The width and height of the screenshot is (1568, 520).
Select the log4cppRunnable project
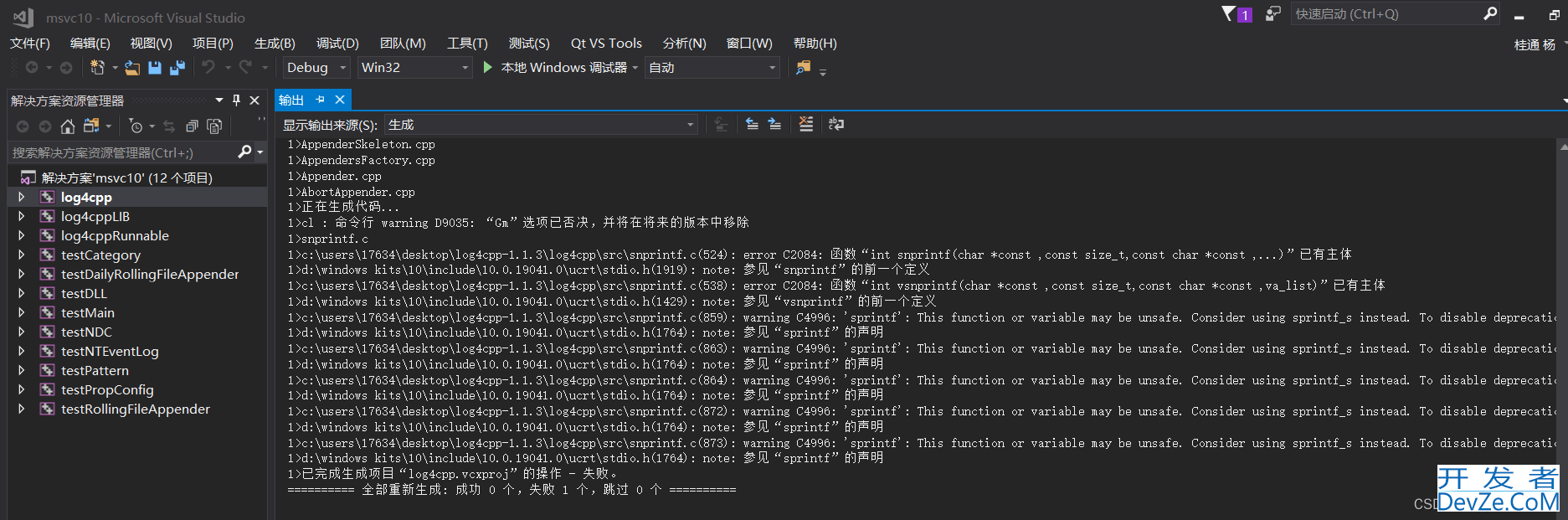point(115,235)
